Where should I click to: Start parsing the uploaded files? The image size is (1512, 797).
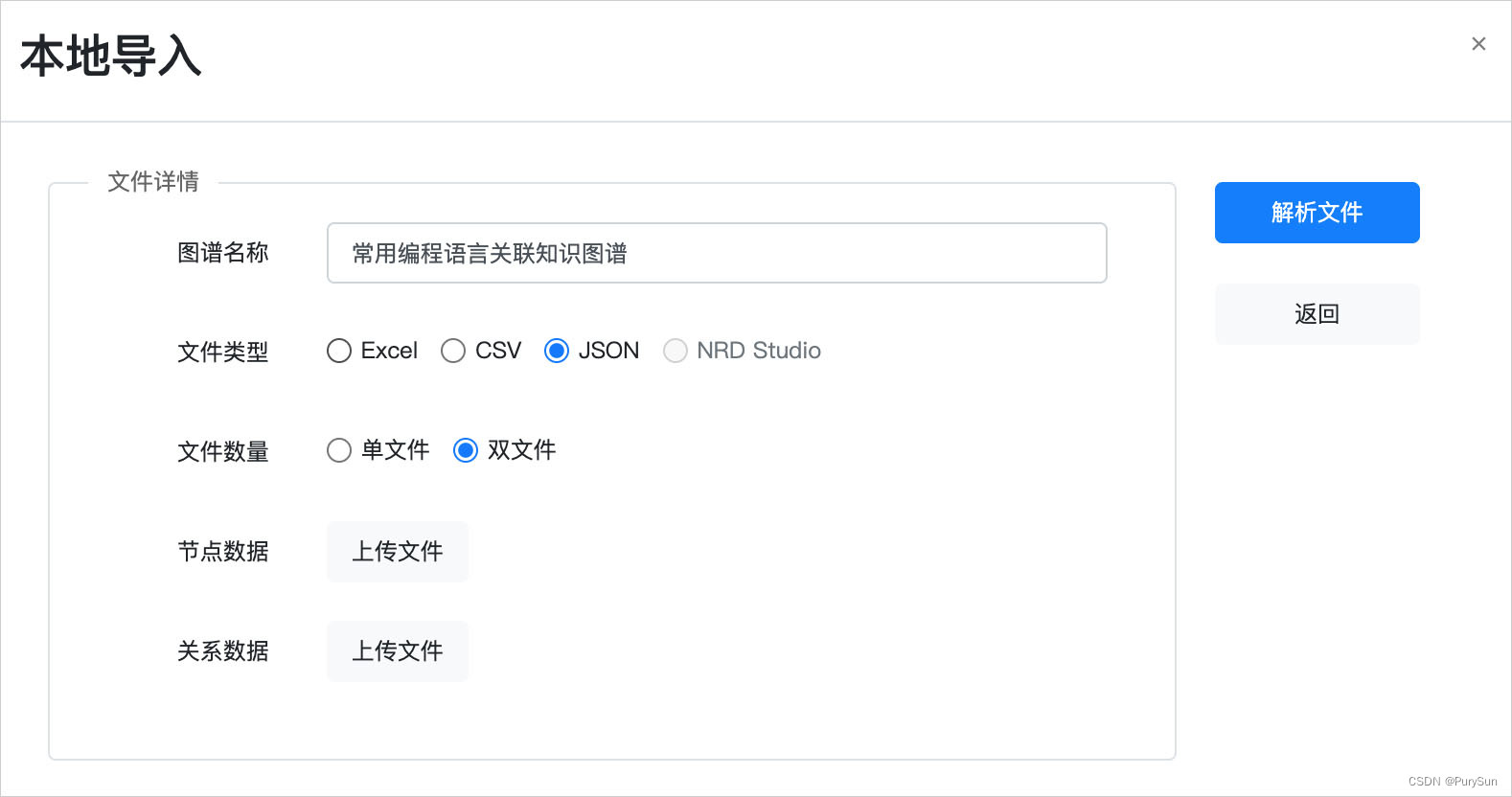[x=1317, y=213]
